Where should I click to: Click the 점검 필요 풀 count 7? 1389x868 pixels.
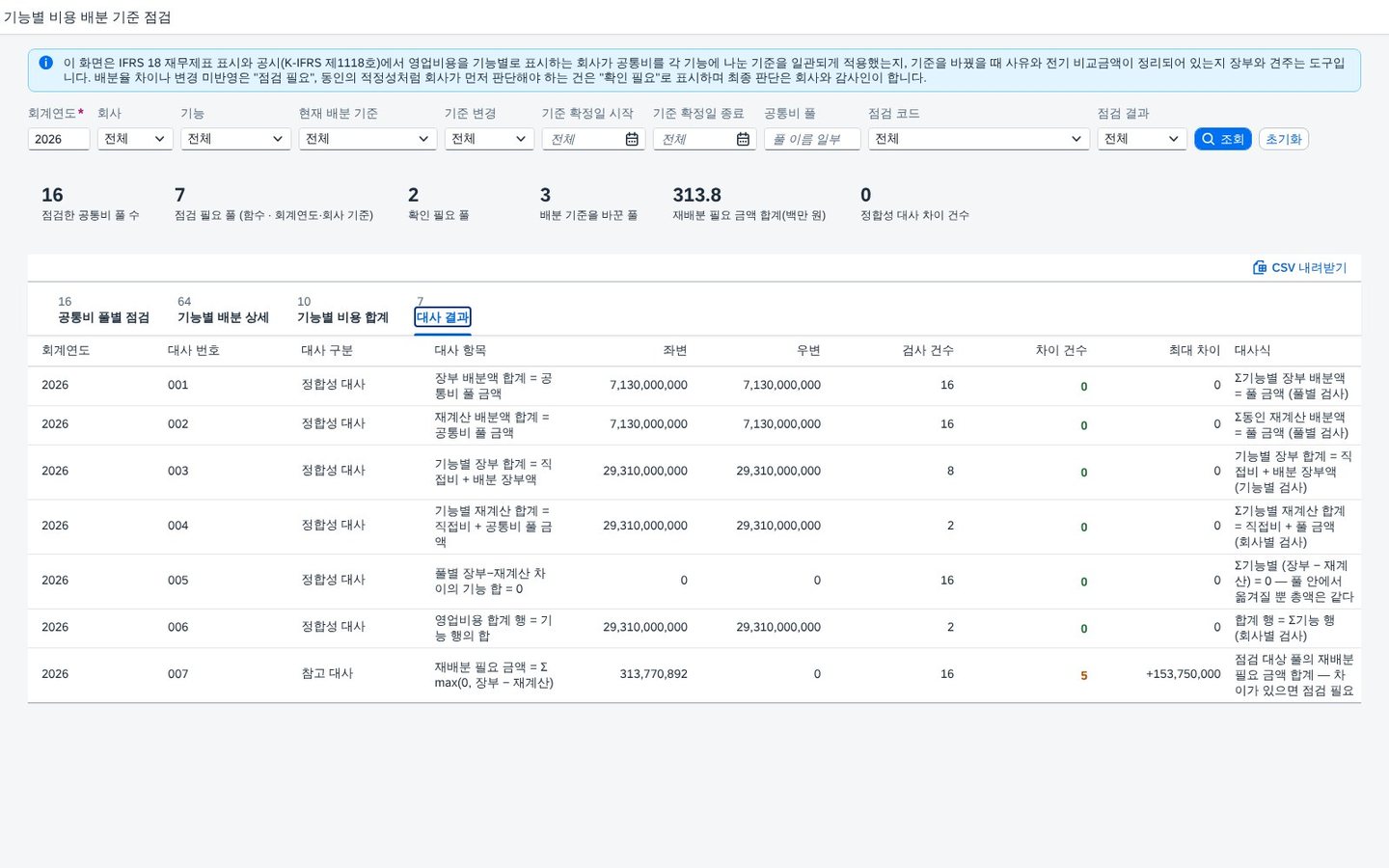179,195
